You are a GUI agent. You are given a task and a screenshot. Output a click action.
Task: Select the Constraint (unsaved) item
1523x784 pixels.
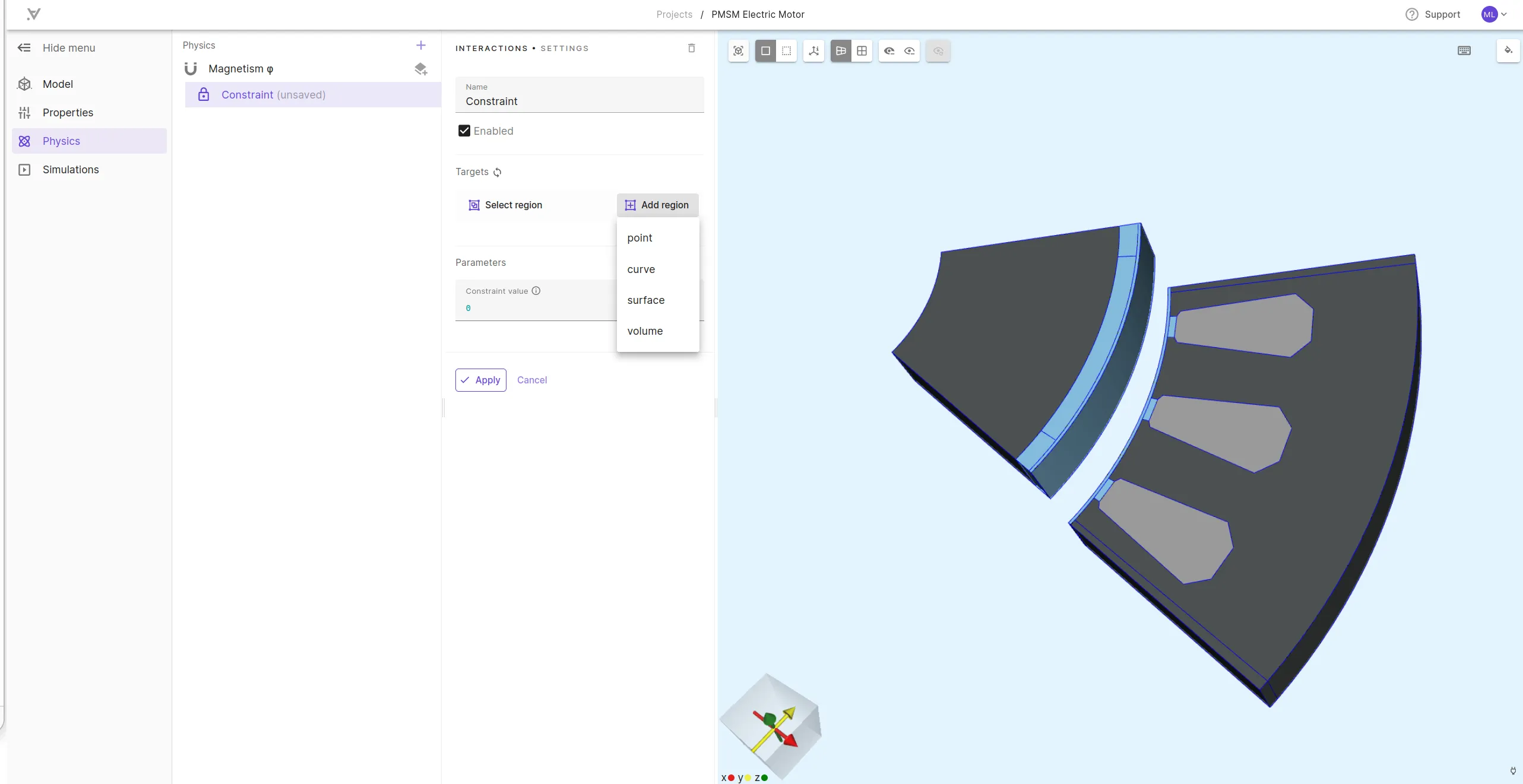(313, 94)
